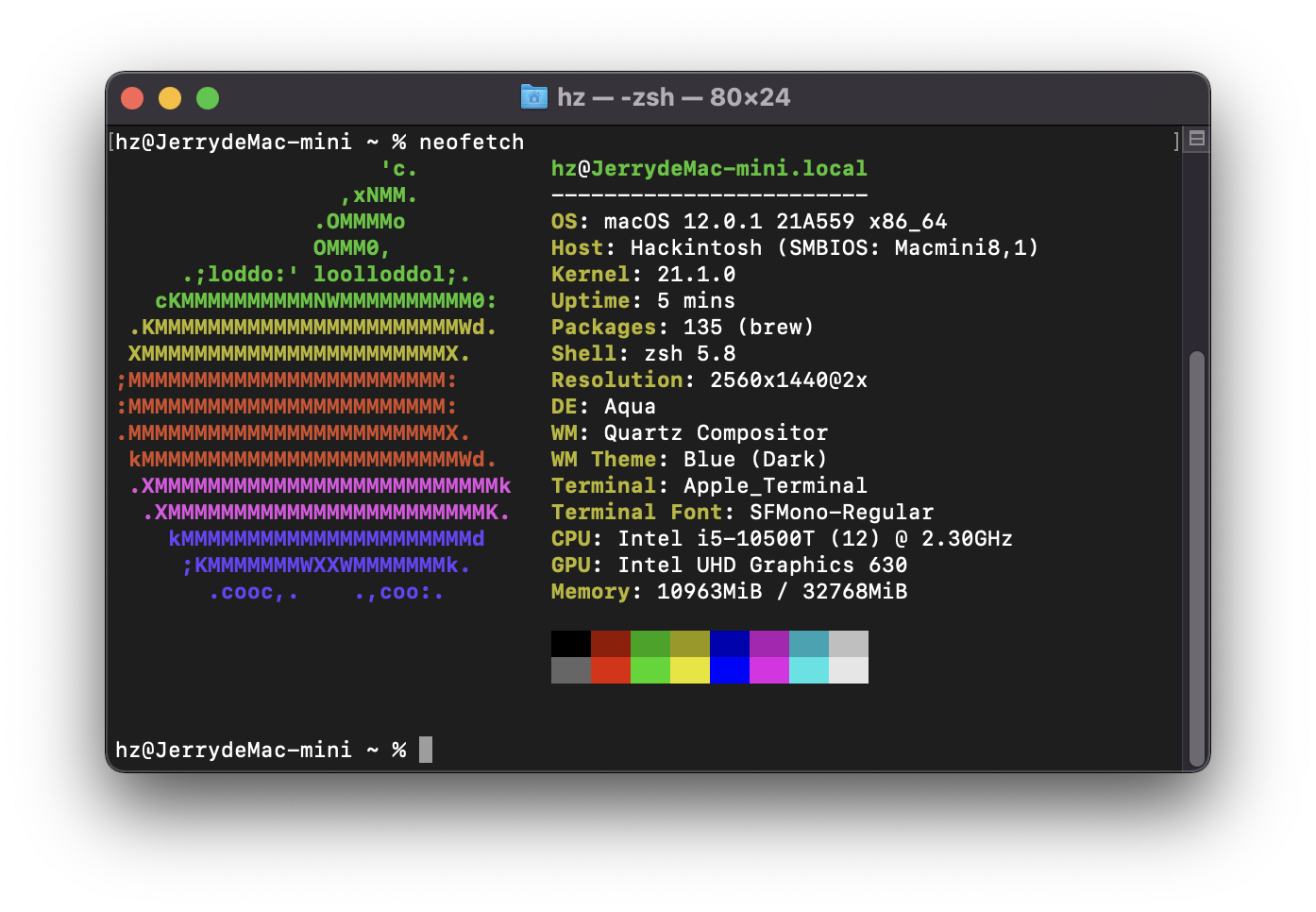Click the Packages value '135 (brew)'
The image size is (1316, 912).
(749, 327)
